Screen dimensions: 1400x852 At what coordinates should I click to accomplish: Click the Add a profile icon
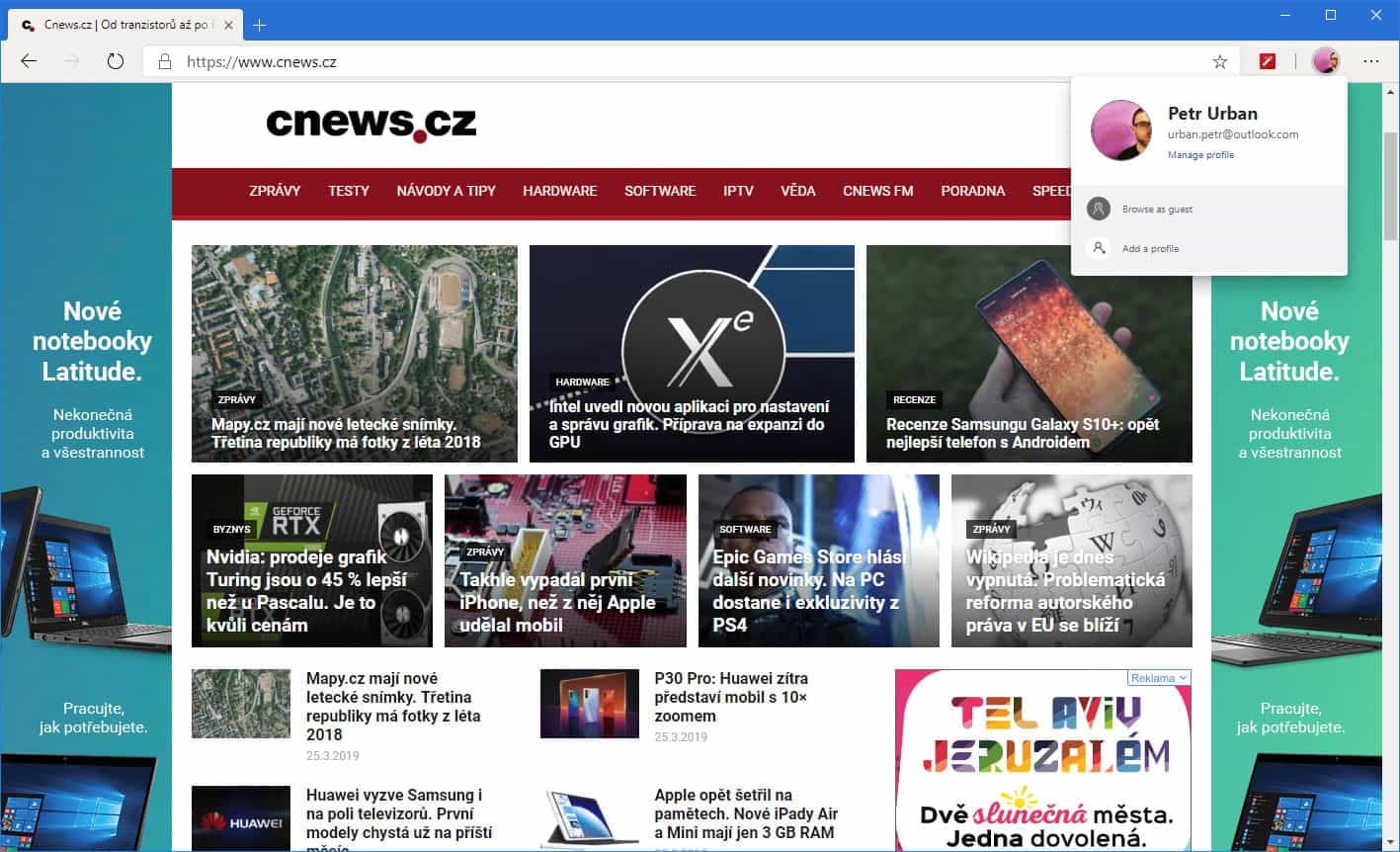tap(1098, 248)
